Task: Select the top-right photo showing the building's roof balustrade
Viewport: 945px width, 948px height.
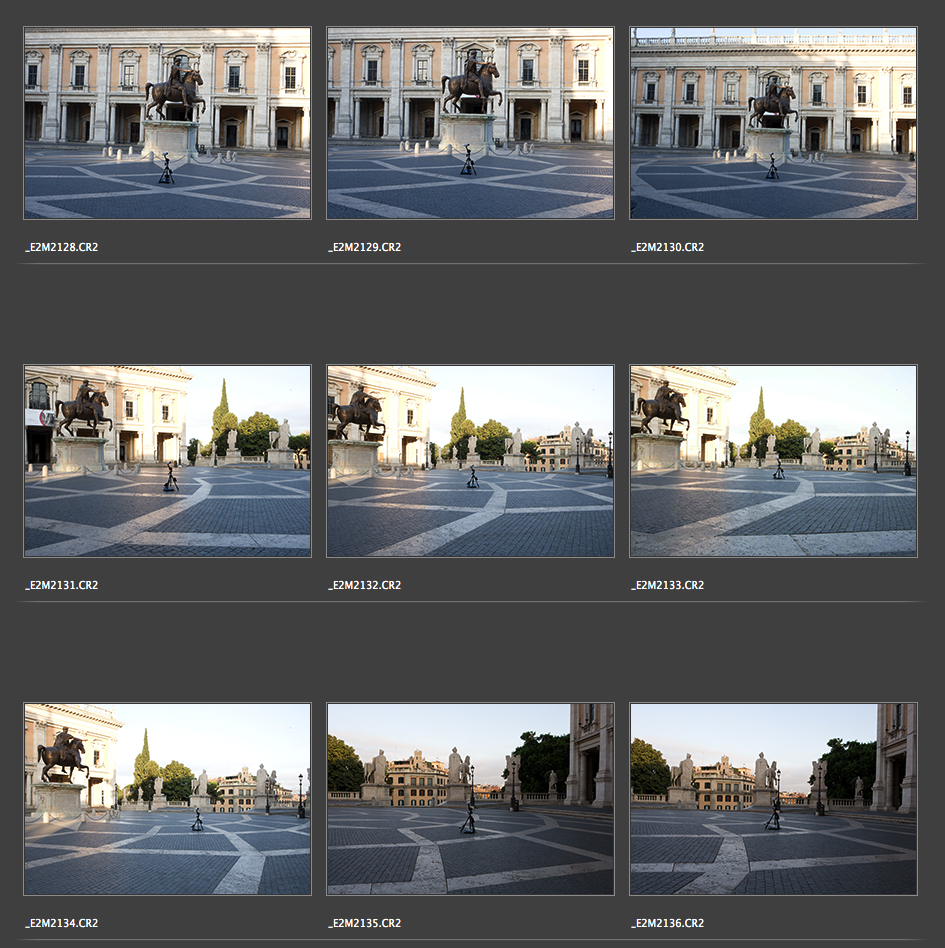Action: point(773,123)
